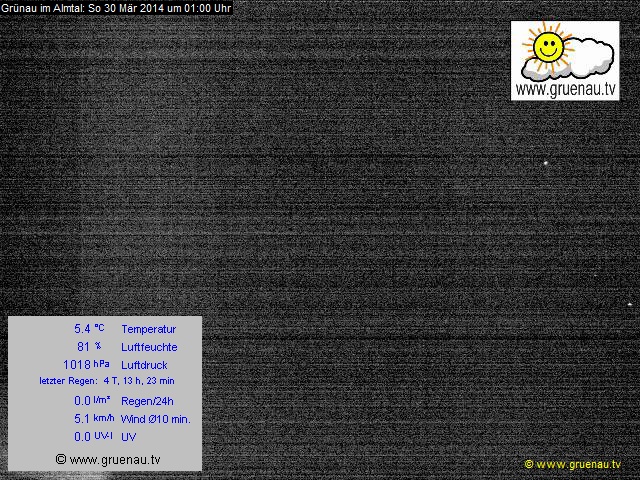Click the '0.0 UV-I' value
This screenshot has height=480, width=640.
(93, 436)
